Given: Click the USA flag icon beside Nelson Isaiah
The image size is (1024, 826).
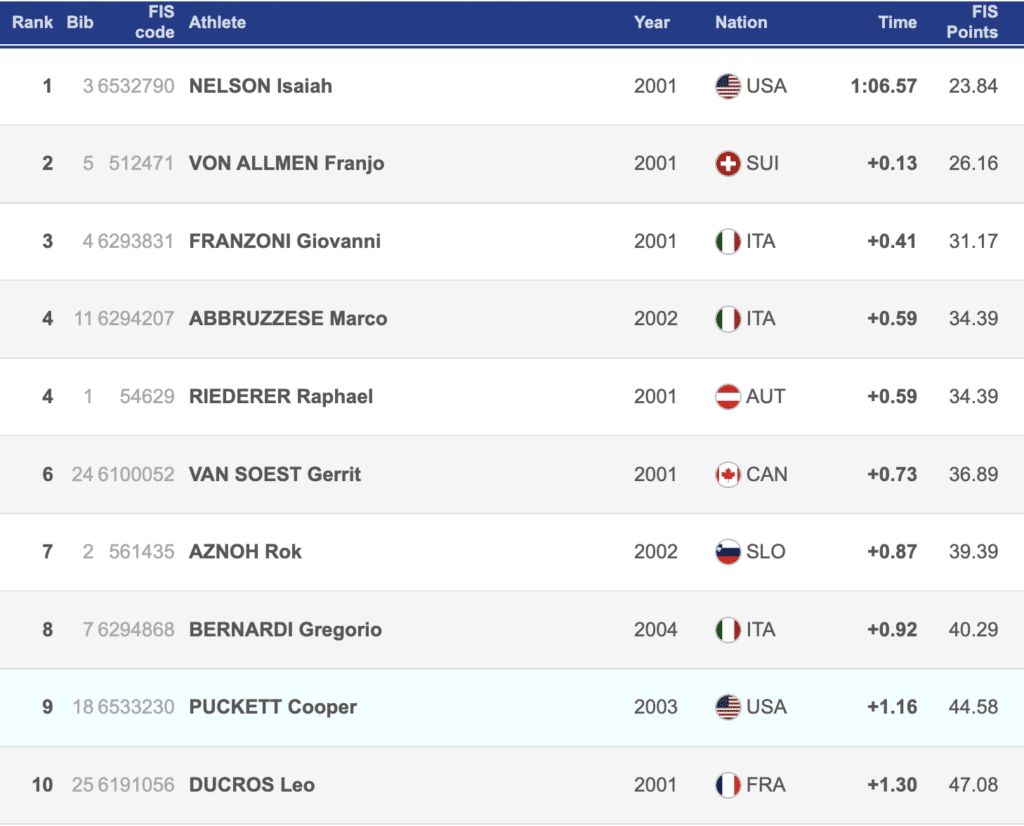Looking at the screenshot, I should pyautogui.click(x=728, y=86).
